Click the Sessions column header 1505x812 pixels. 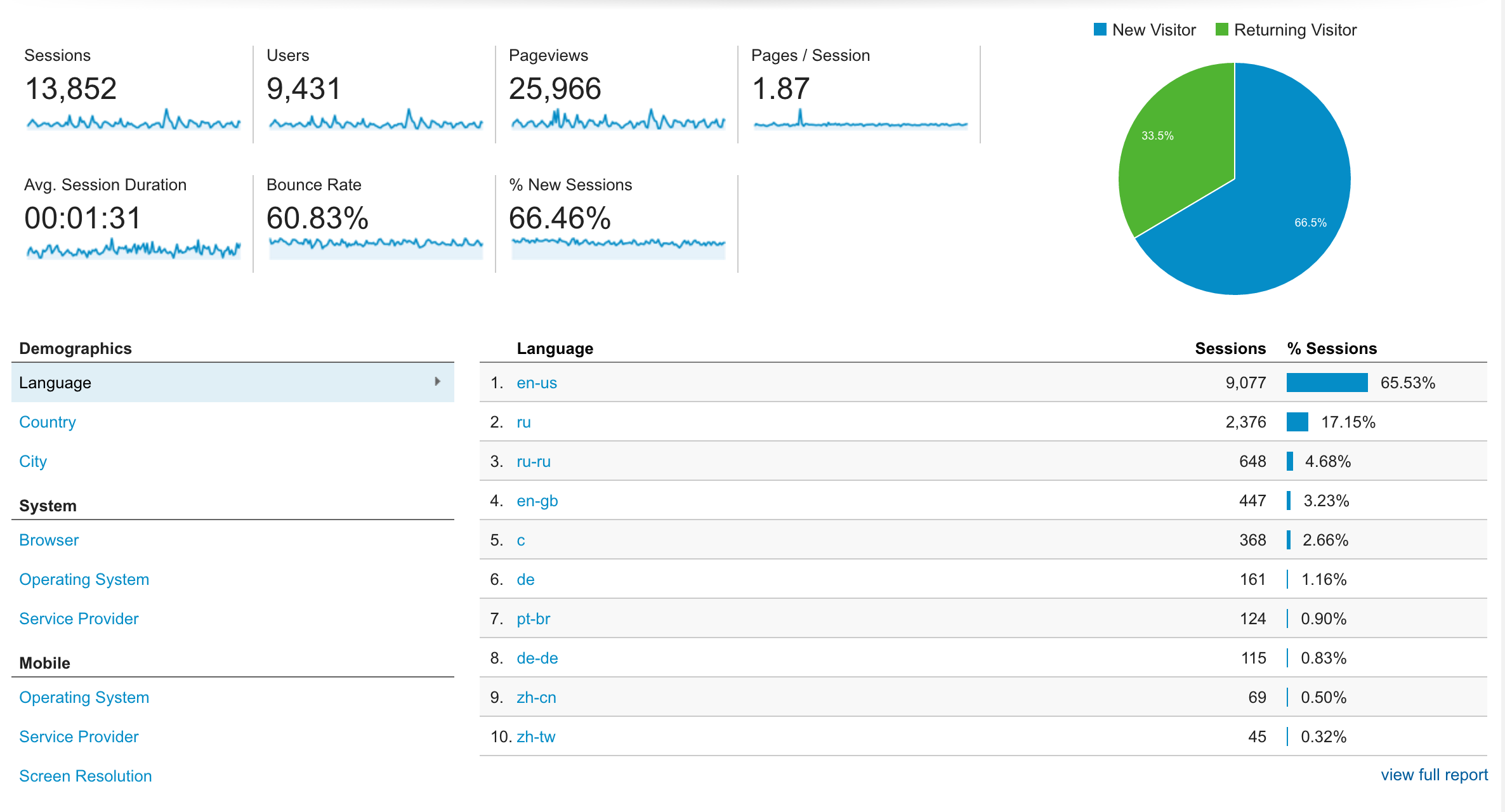click(1230, 348)
